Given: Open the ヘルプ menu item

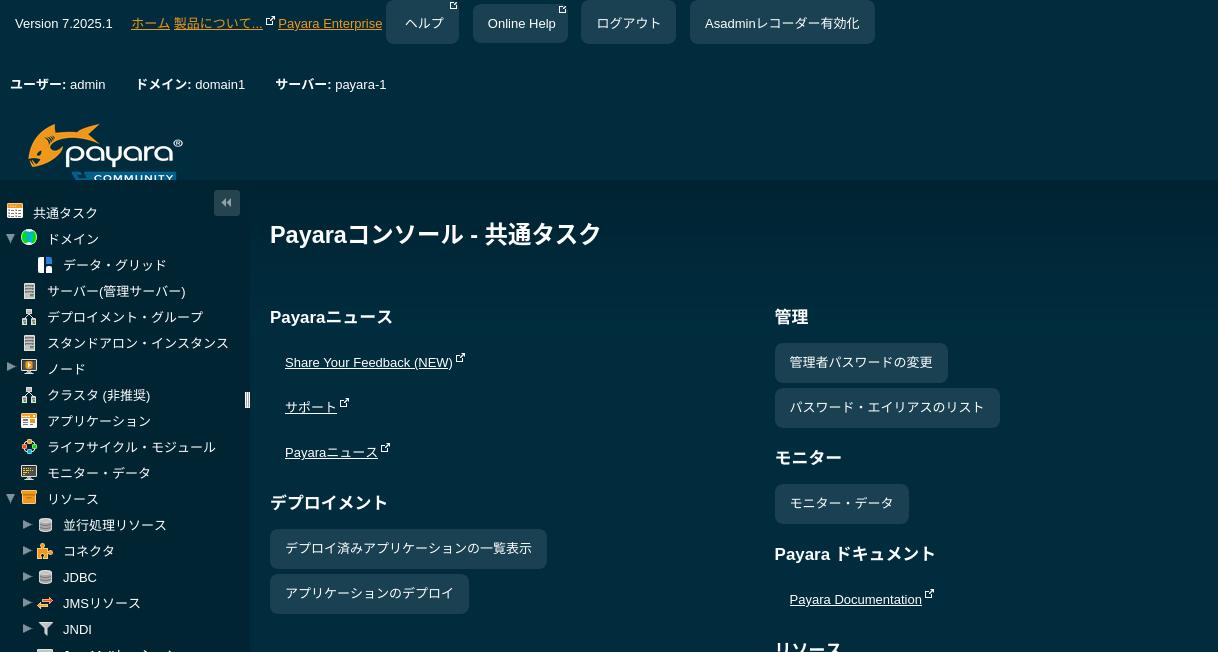Looking at the screenshot, I should (423, 22).
